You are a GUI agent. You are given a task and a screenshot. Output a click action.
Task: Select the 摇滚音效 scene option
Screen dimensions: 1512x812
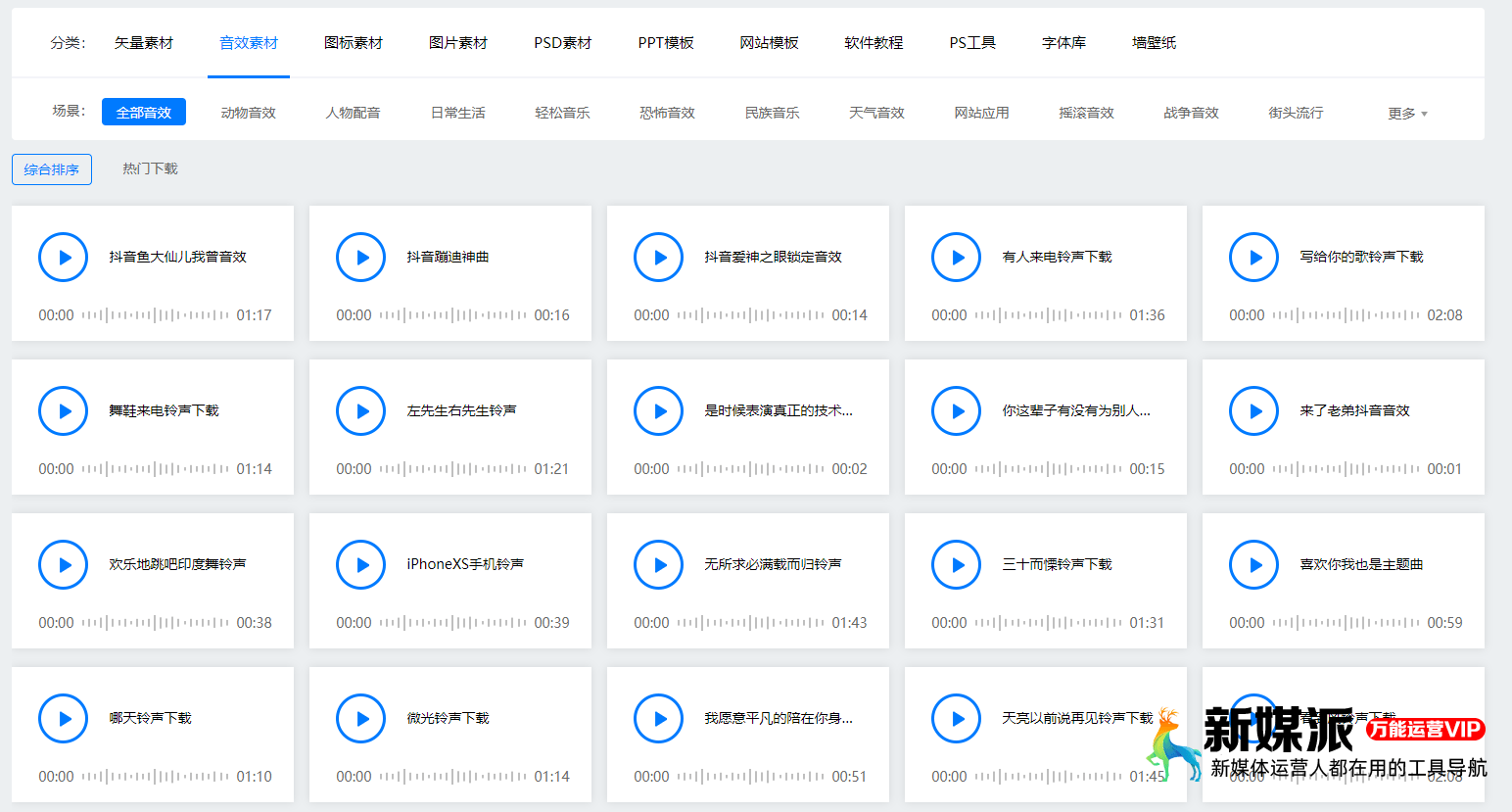[1086, 112]
